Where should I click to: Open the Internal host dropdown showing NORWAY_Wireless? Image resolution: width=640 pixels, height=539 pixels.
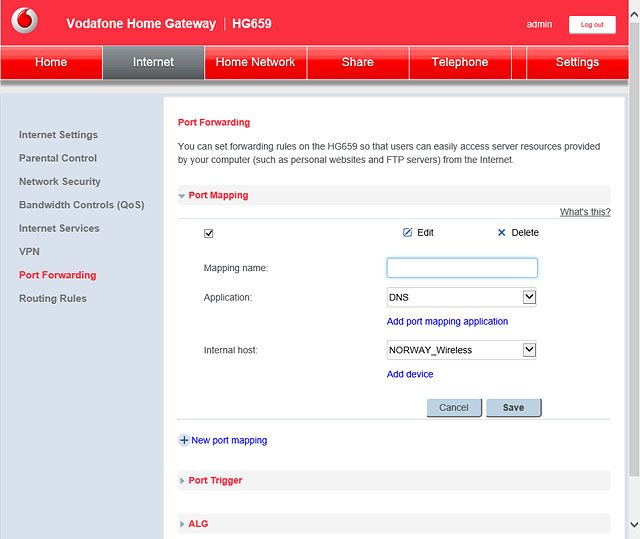(x=461, y=350)
